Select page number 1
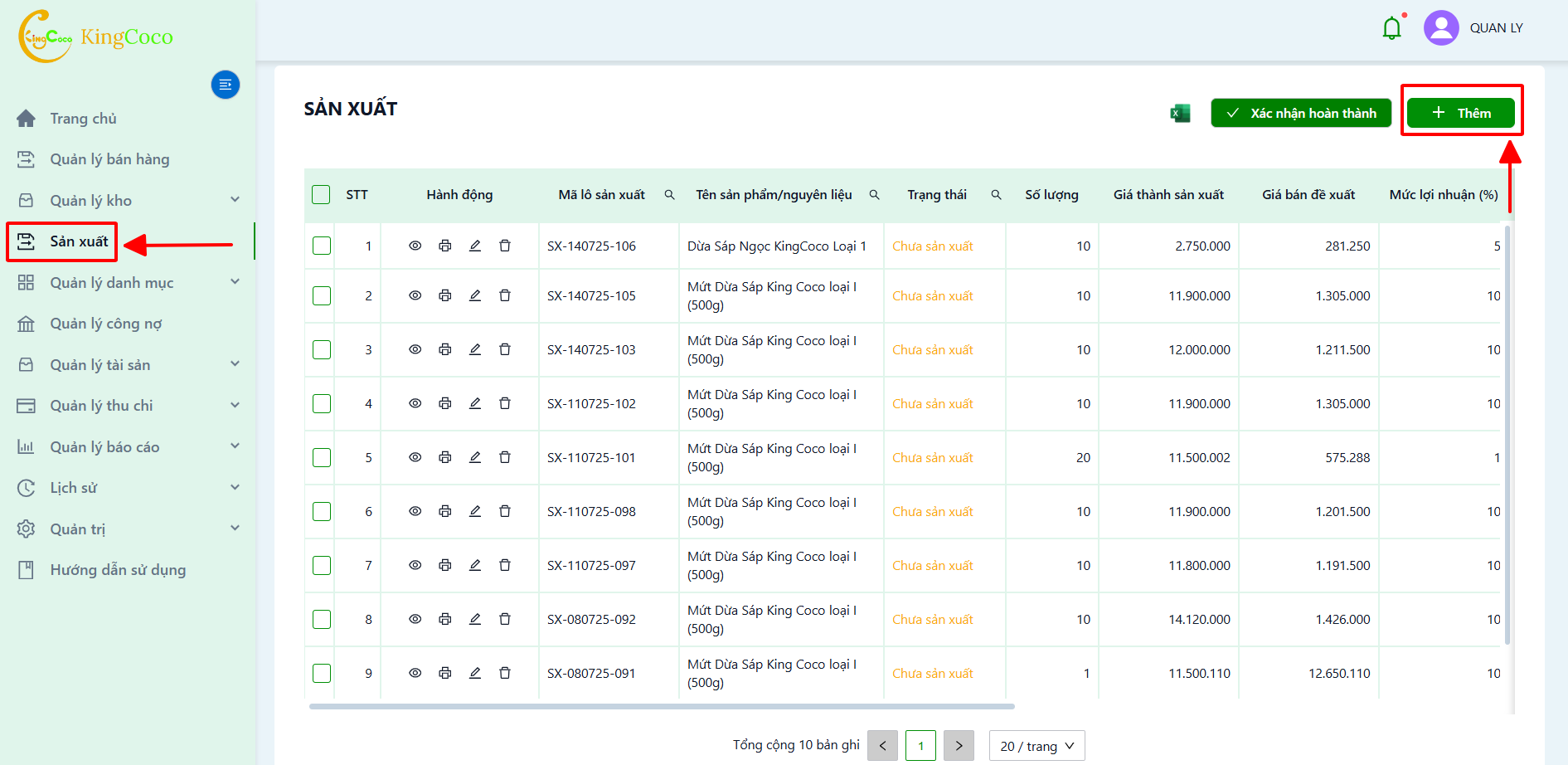This screenshot has width=1568, height=765. point(920,746)
